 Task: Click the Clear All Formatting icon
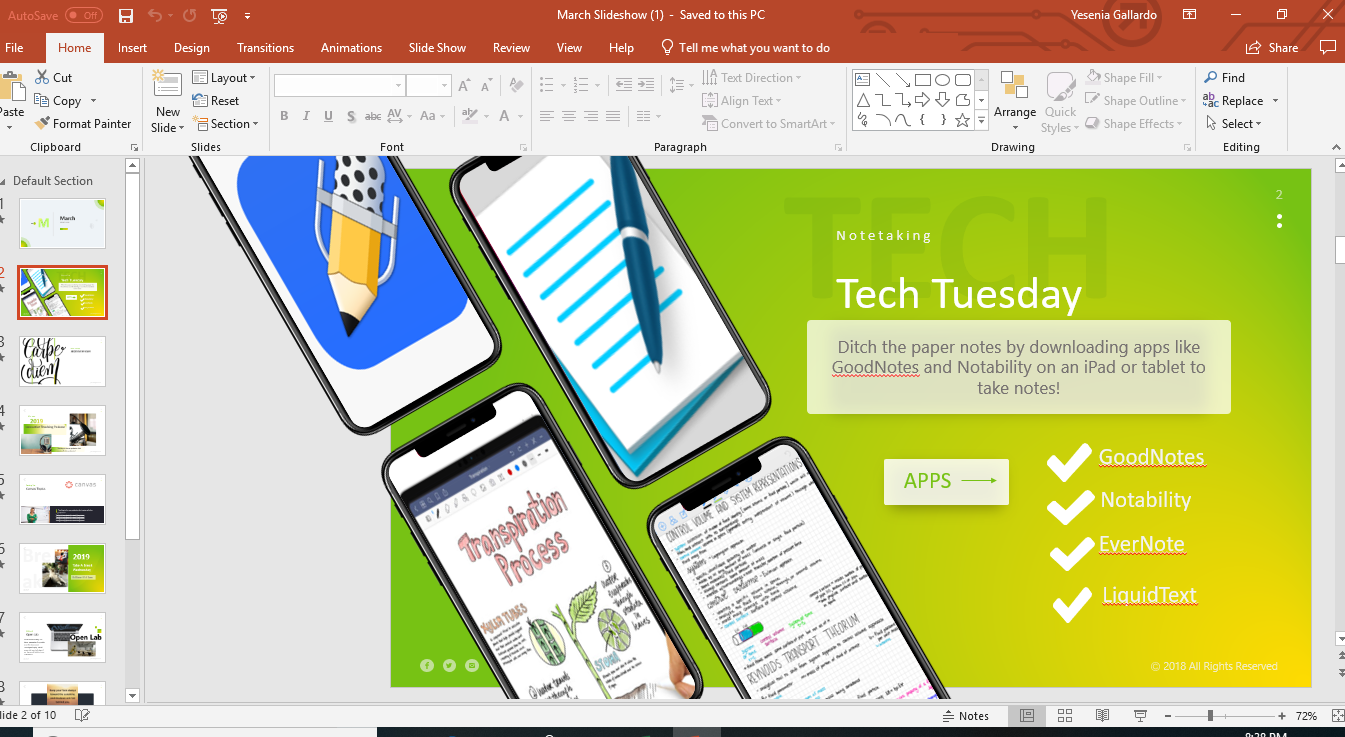516,85
